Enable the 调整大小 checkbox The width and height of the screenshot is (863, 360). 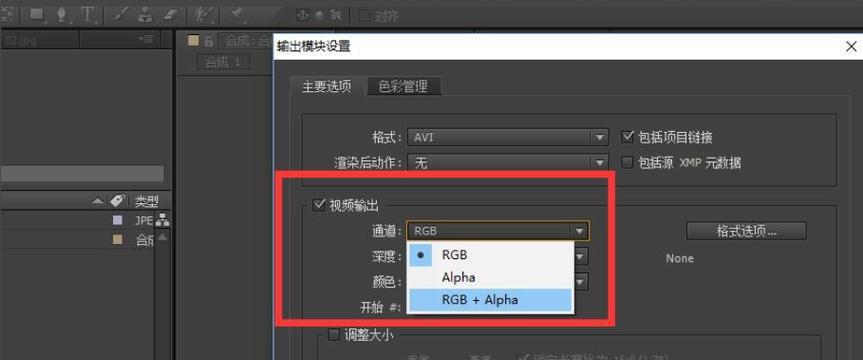334,335
